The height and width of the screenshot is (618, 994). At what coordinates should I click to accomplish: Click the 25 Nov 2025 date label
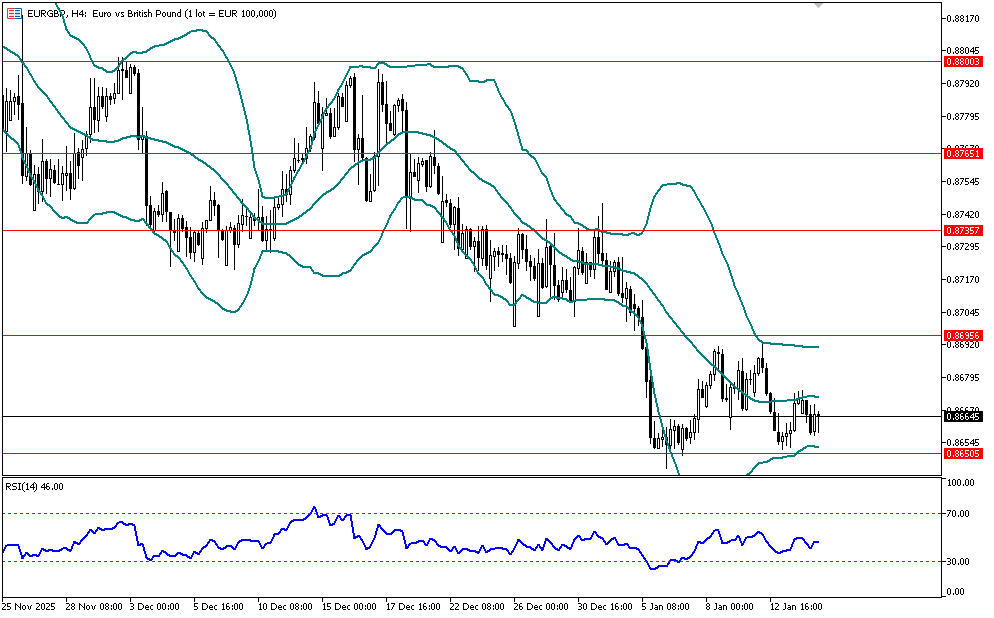point(30,606)
